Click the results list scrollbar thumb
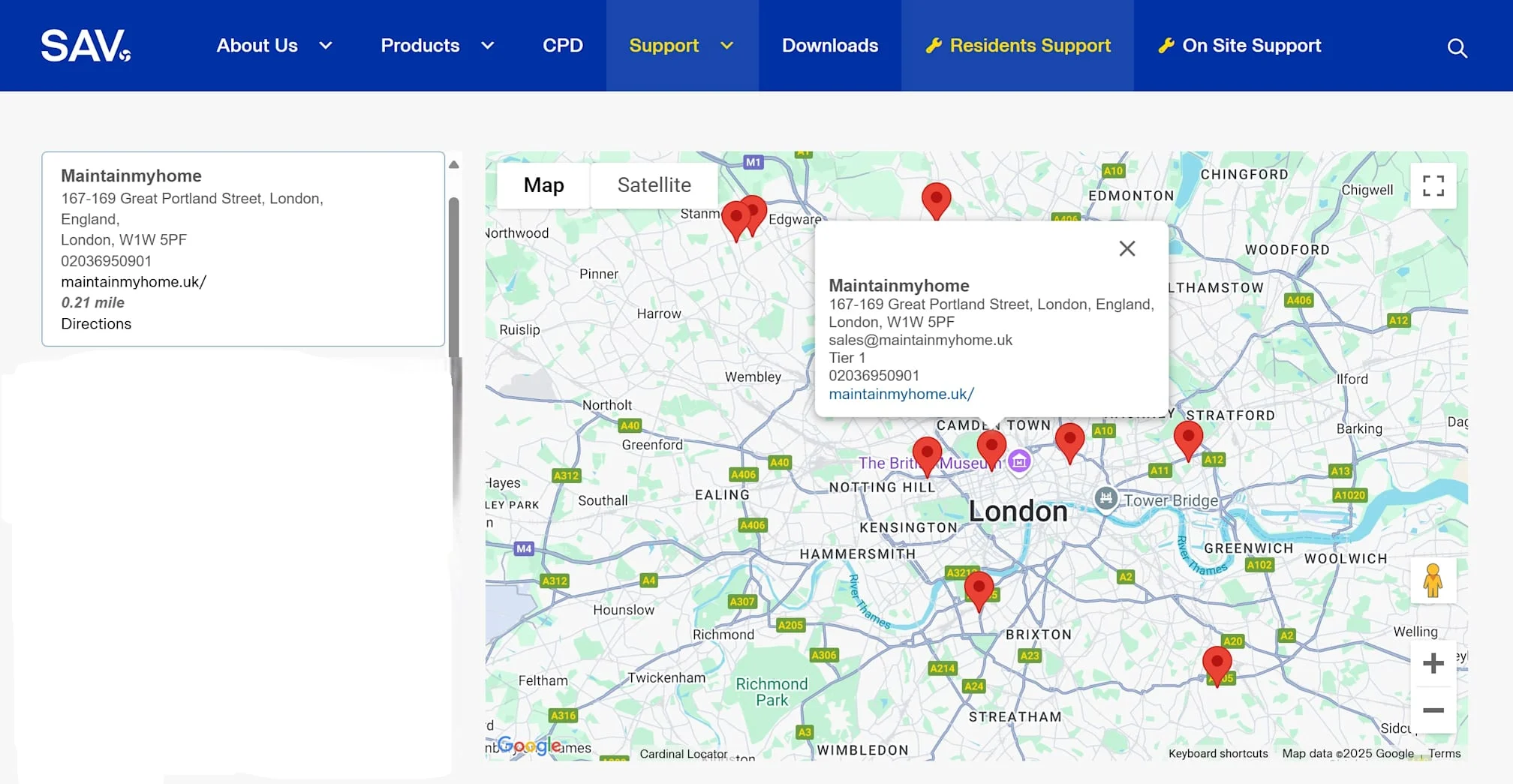This screenshot has height=784, width=1513. [x=453, y=278]
